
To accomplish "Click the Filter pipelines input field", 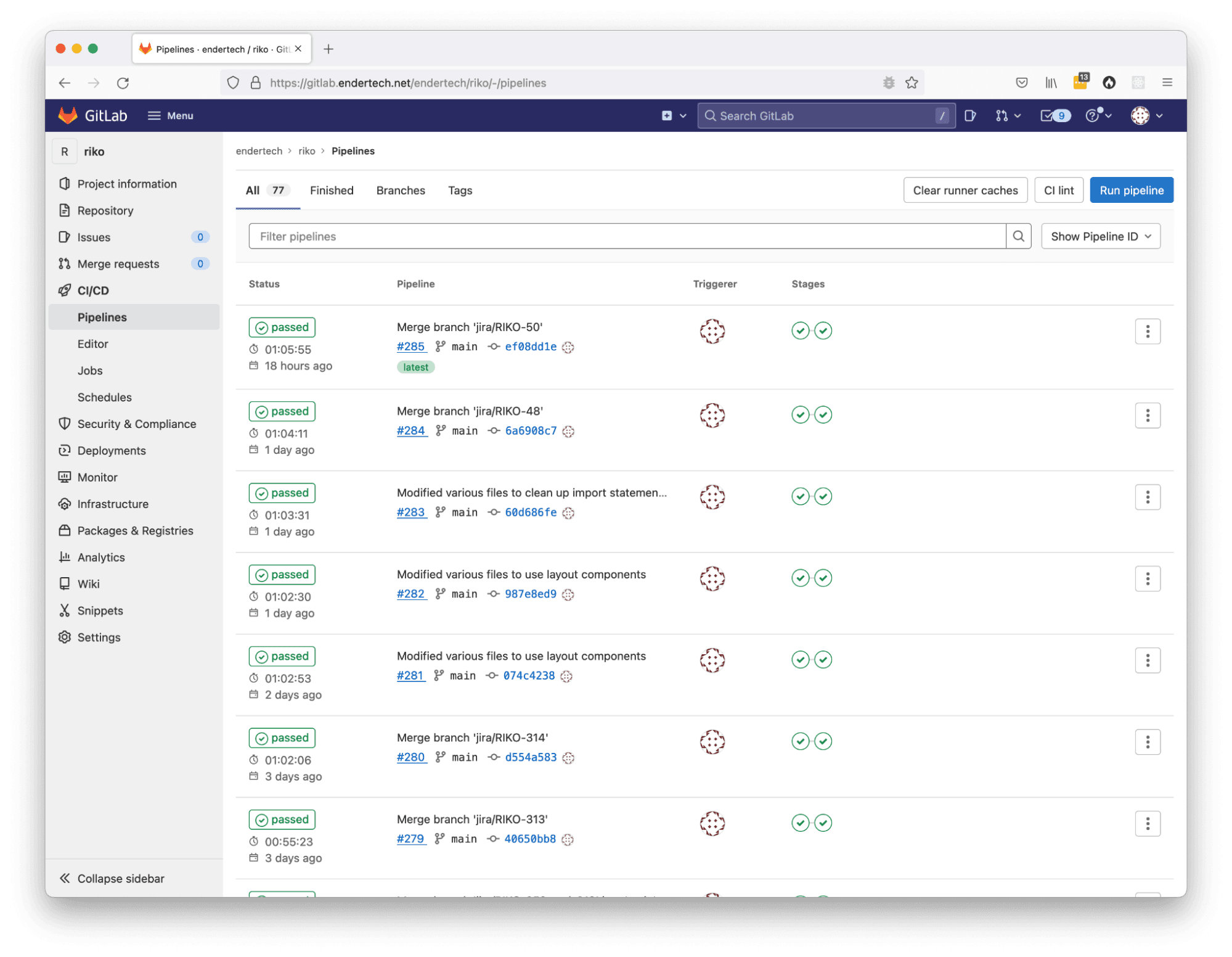I will click(626, 236).
